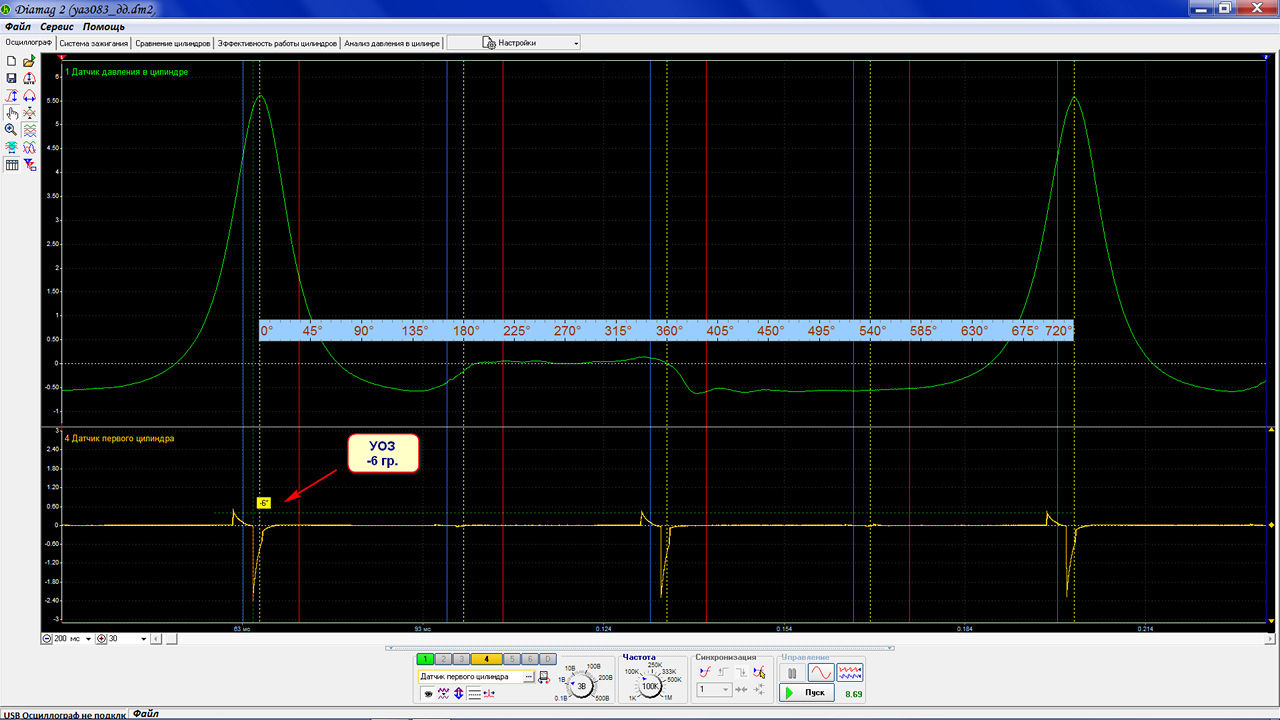Select the vertical stretch curve tool
The width and height of the screenshot is (1280, 720).
11,95
